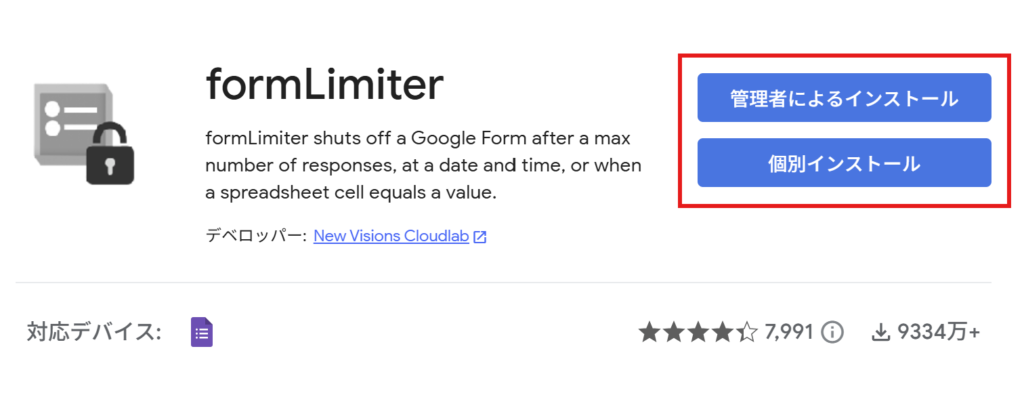Select the half-filled fifth rating star
This screenshot has width=1024, height=393.
tap(746, 332)
